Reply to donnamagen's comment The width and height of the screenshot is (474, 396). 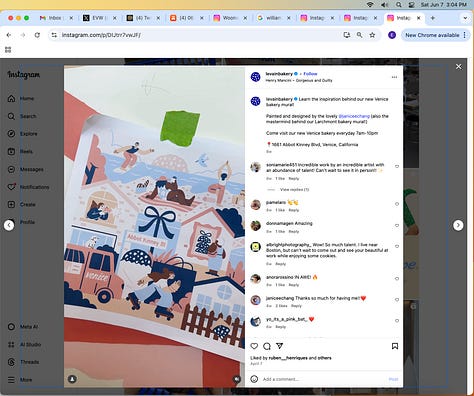pyautogui.click(x=294, y=231)
